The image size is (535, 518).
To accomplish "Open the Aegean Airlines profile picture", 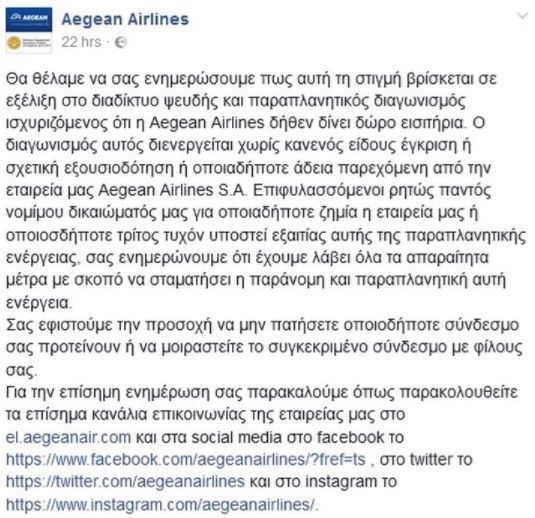I will pos(29,30).
